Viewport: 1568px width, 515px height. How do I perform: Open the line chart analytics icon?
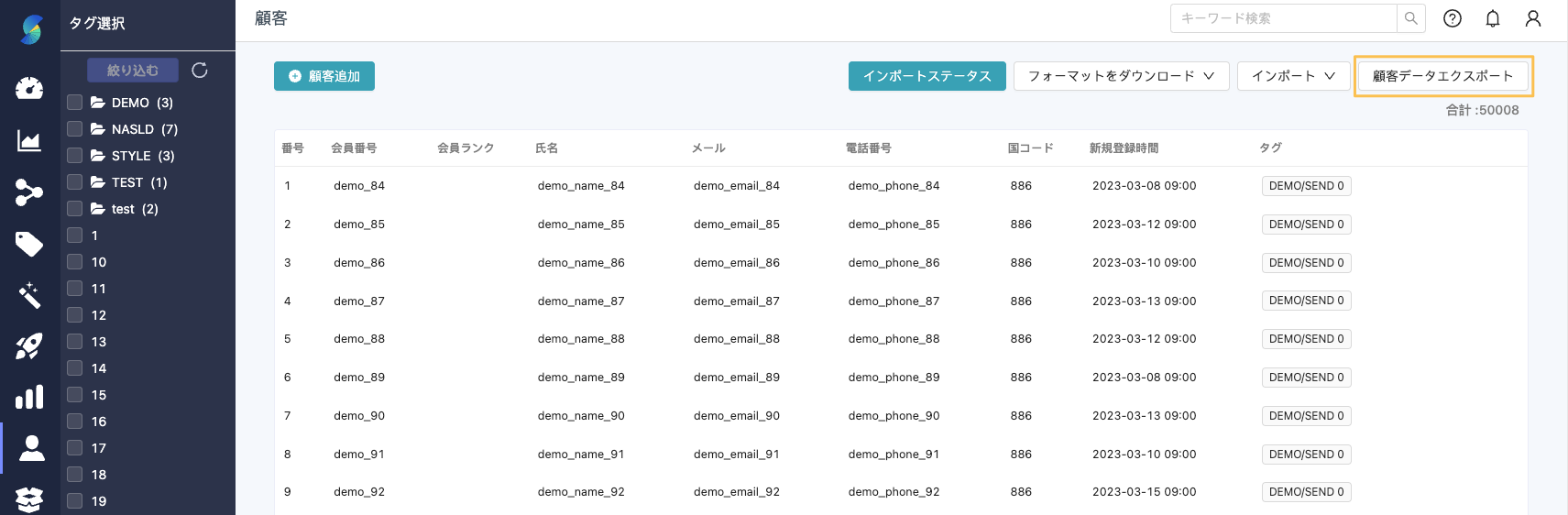point(29,140)
